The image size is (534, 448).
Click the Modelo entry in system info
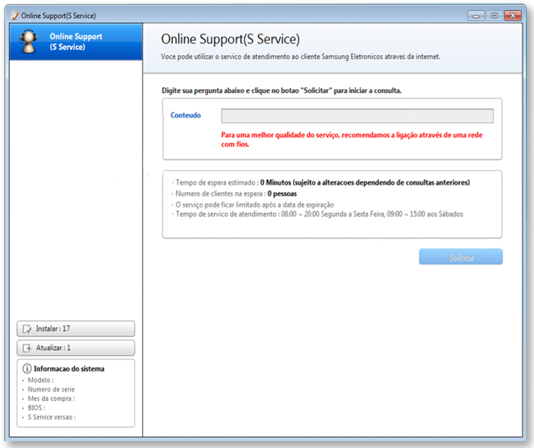coord(41,380)
